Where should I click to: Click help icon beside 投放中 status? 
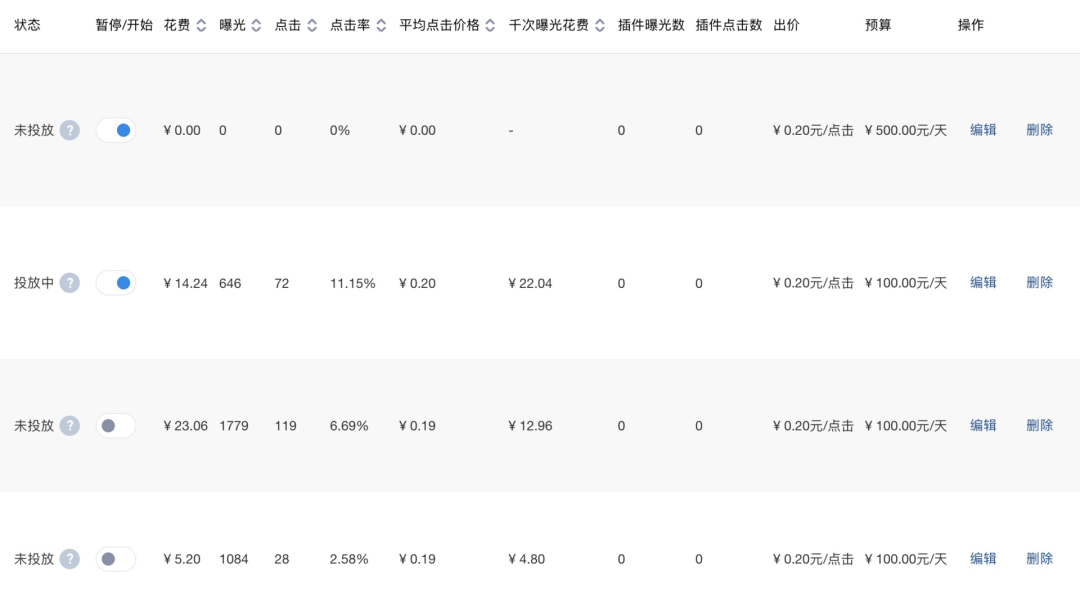69,283
